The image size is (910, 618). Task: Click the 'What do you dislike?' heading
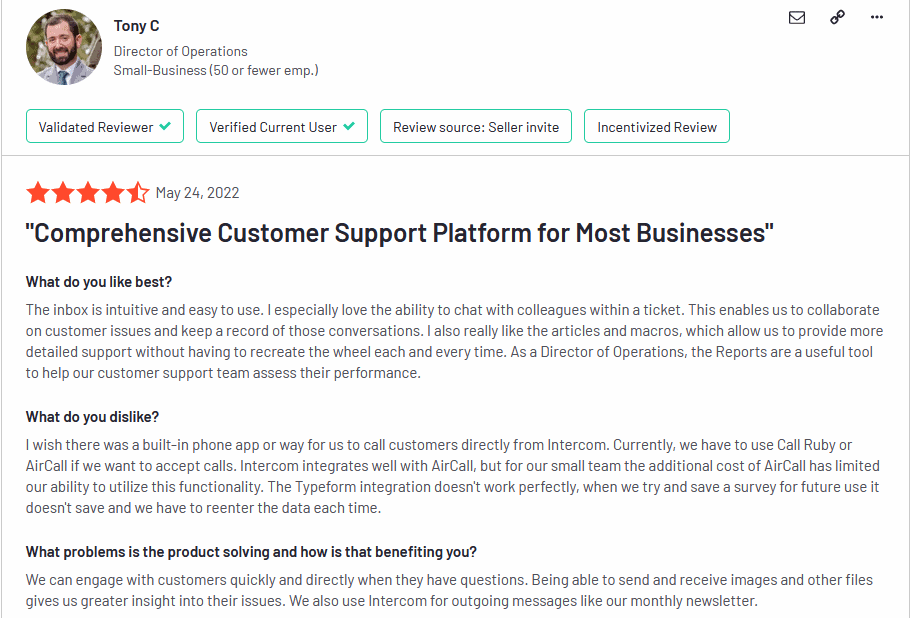92,417
